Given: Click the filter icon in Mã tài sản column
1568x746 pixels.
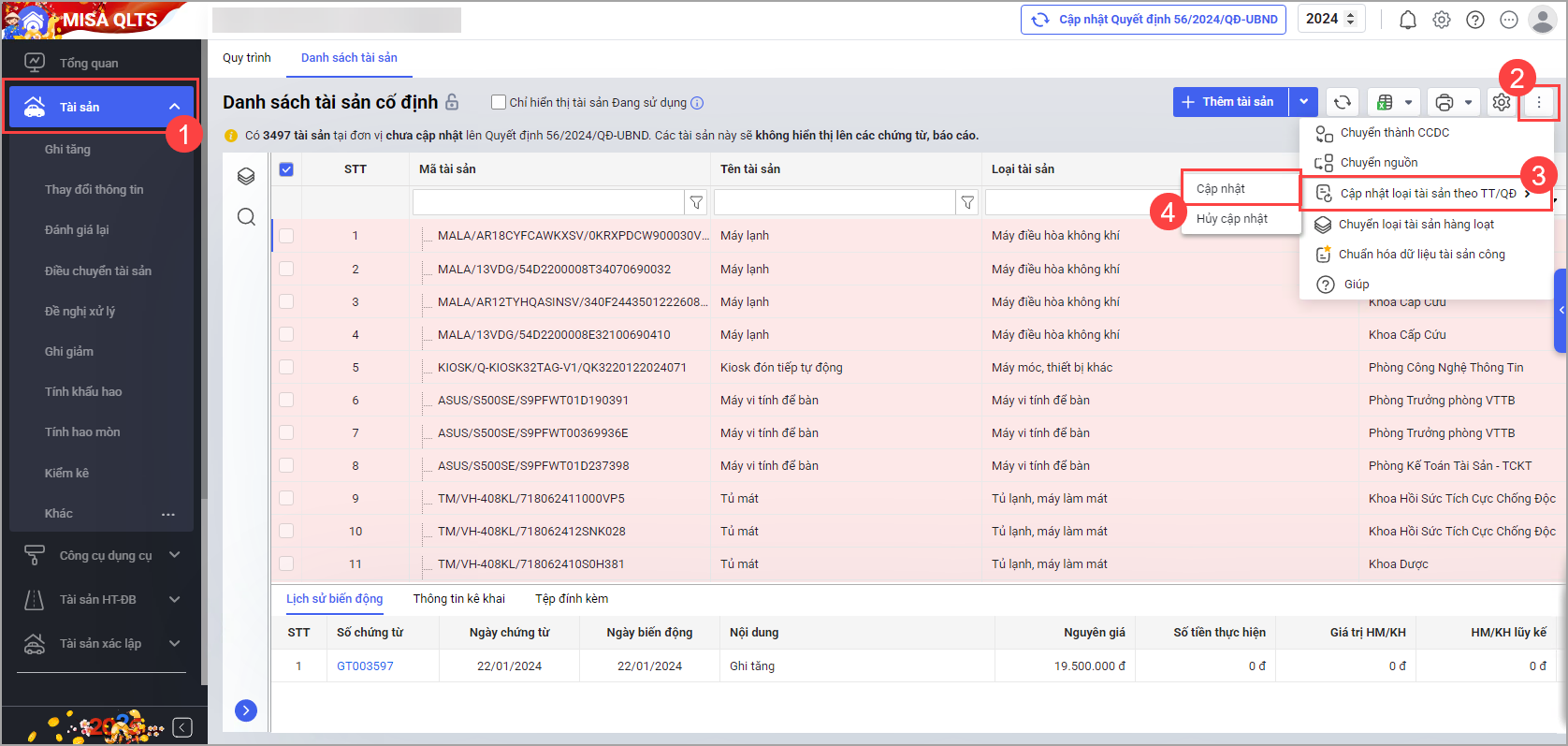Looking at the screenshot, I should click(696, 202).
